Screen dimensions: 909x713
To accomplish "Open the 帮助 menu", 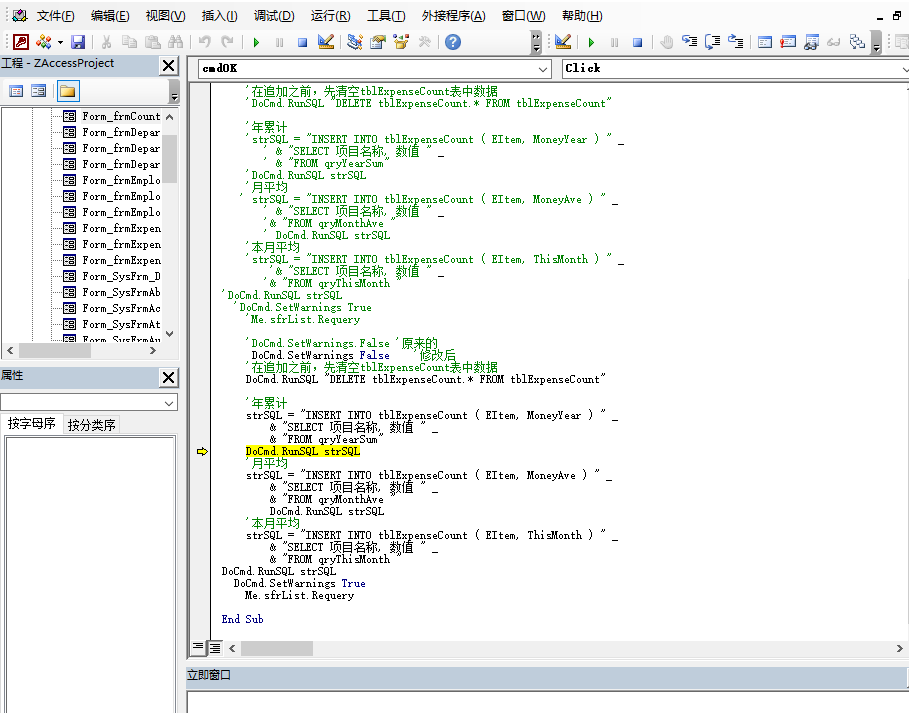I will (582, 16).
